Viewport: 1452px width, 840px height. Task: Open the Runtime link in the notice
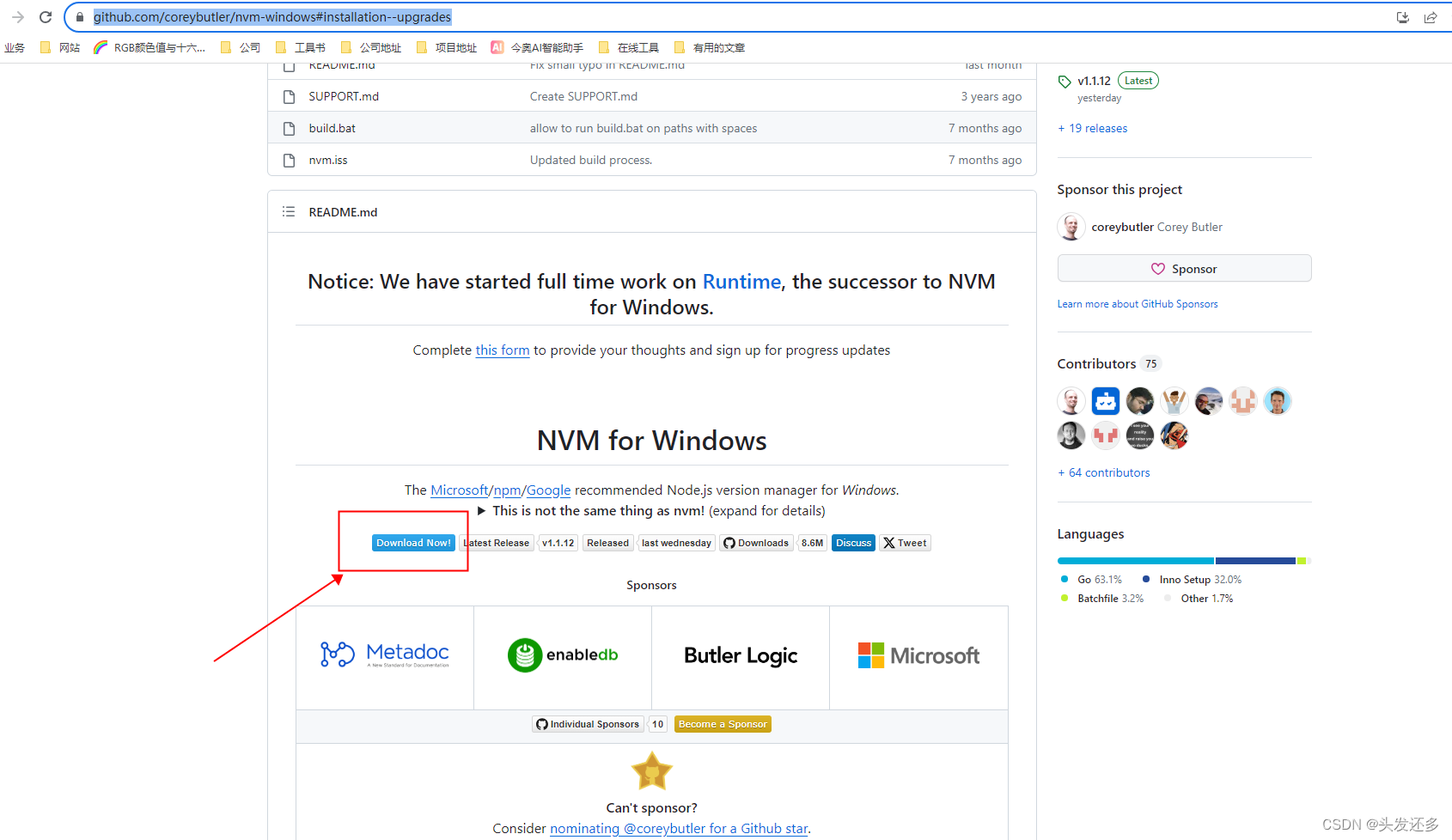(x=741, y=282)
